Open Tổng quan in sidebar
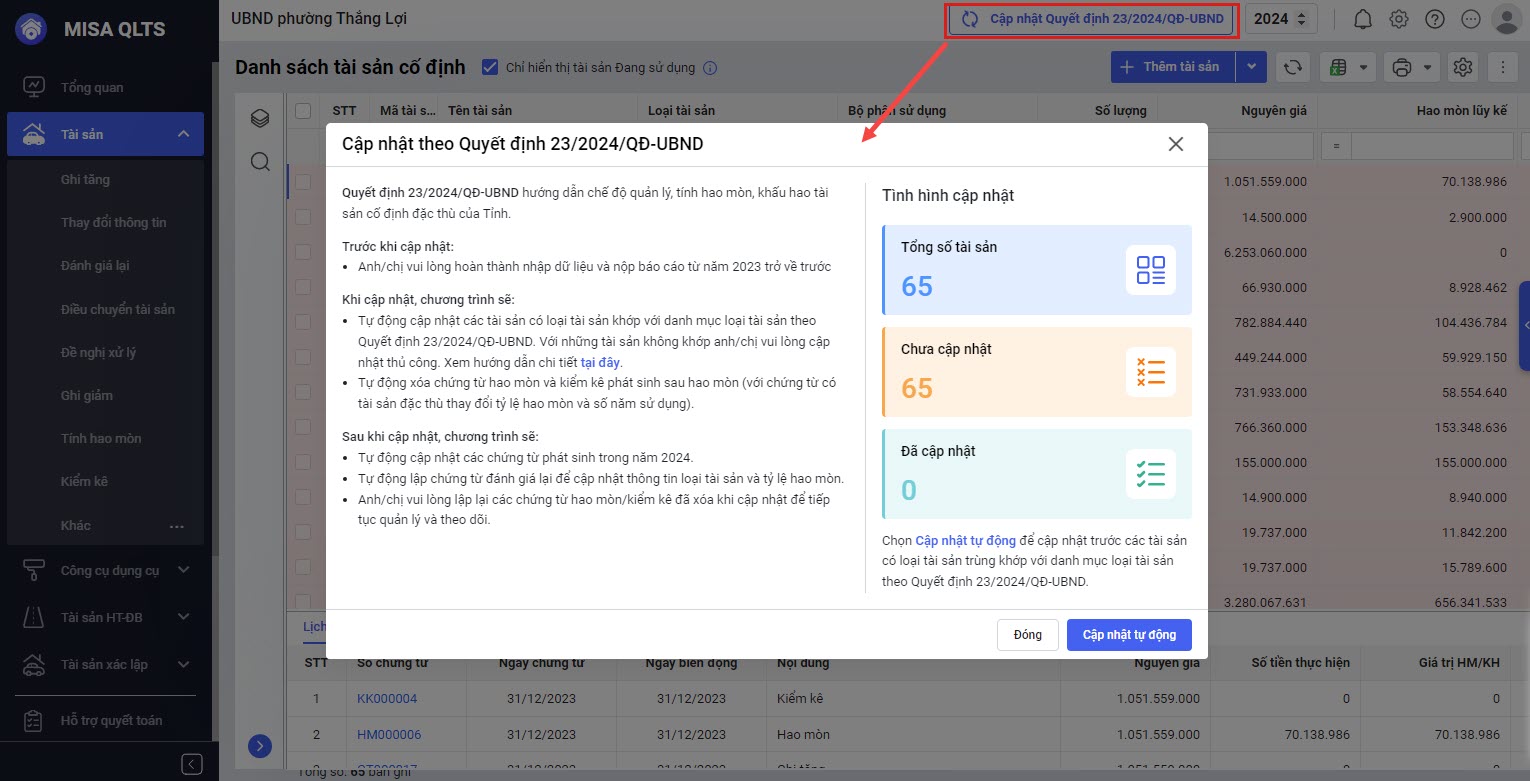Viewport: 1530px width, 781px height. (92, 87)
